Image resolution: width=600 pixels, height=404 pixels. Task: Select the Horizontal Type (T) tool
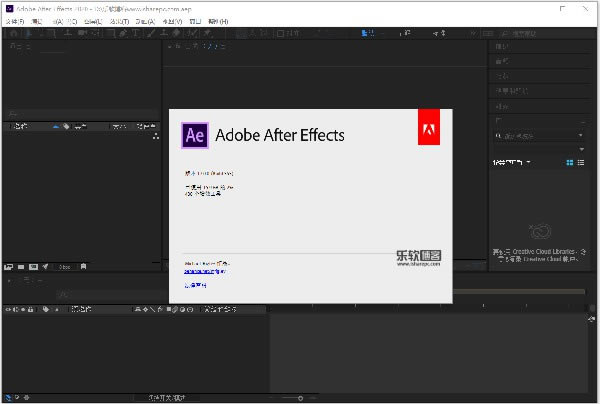136,33
